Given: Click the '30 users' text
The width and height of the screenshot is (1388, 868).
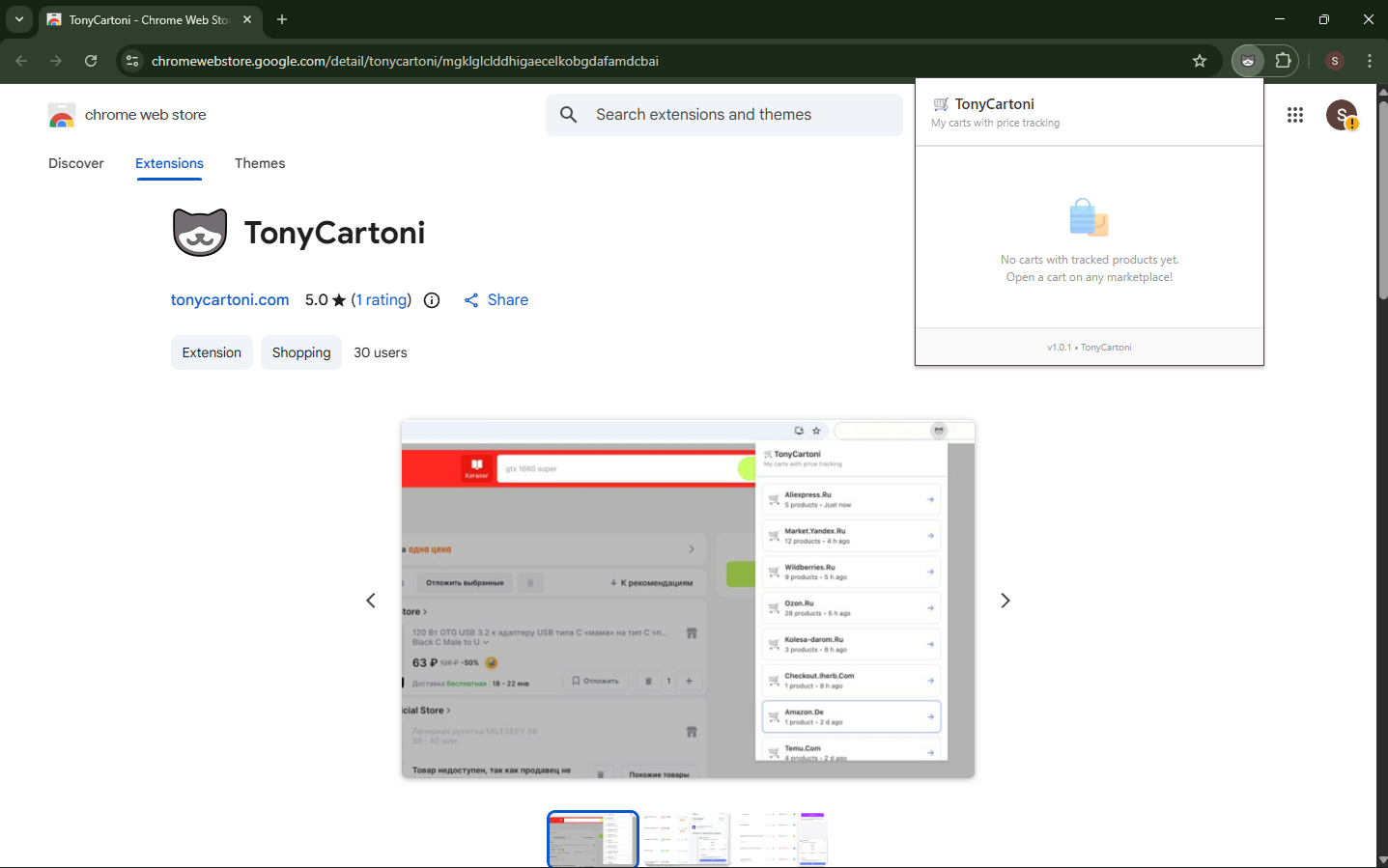Looking at the screenshot, I should point(381,352).
